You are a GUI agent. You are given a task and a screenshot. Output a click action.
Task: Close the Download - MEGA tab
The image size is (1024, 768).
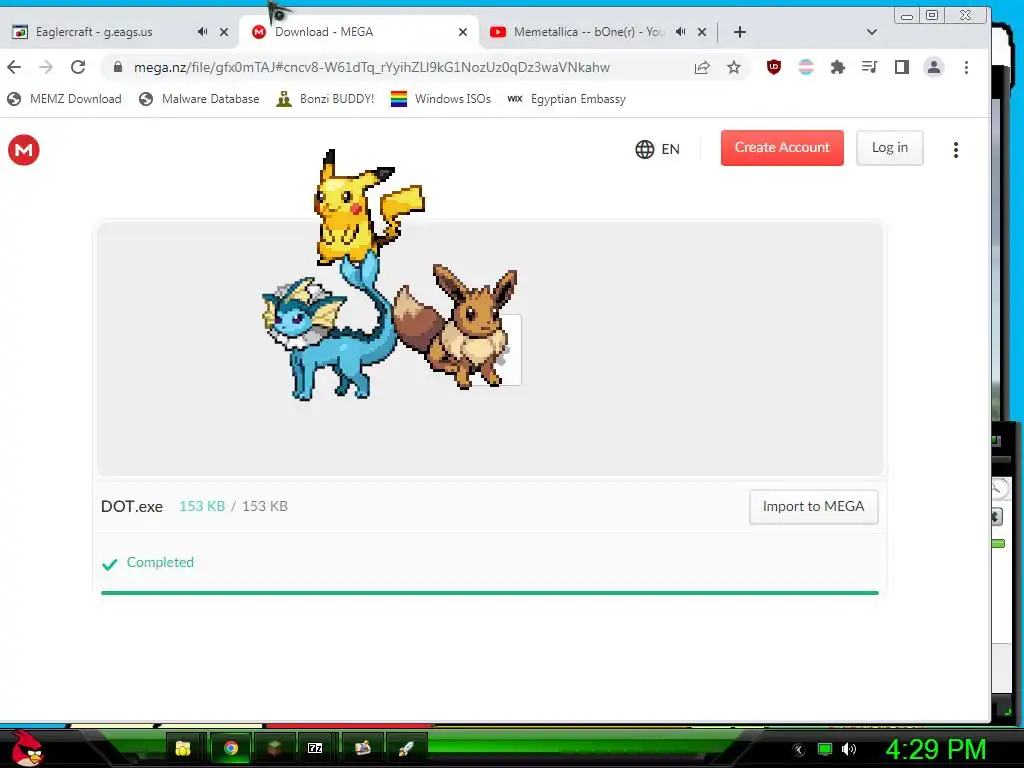pyautogui.click(x=463, y=32)
